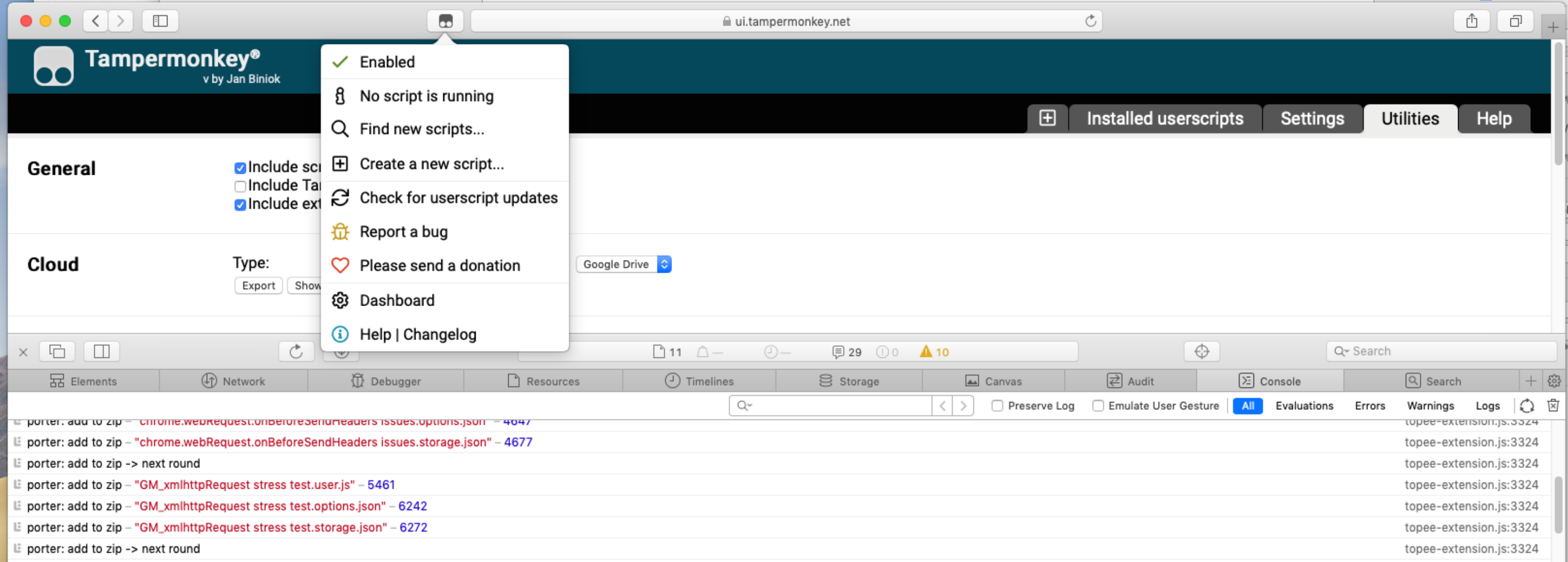1568x562 pixels.
Task: Open the Tampermonkey Help tab
Action: point(1493,118)
